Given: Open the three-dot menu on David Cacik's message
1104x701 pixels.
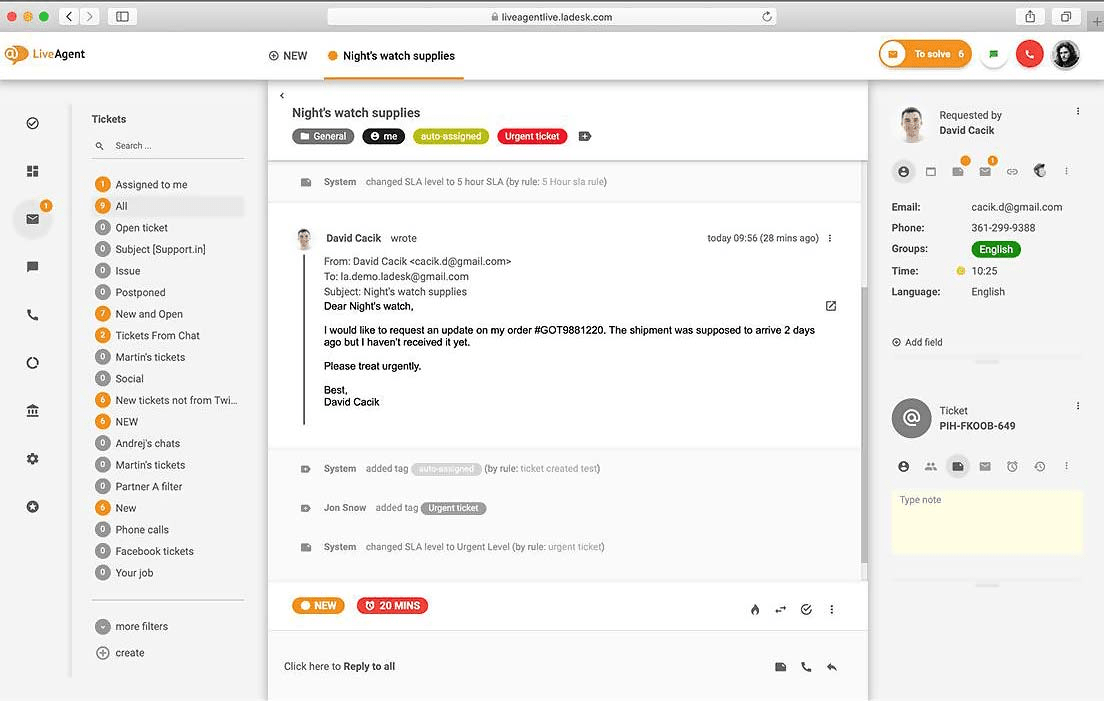Looking at the screenshot, I should [x=831, y=238].
